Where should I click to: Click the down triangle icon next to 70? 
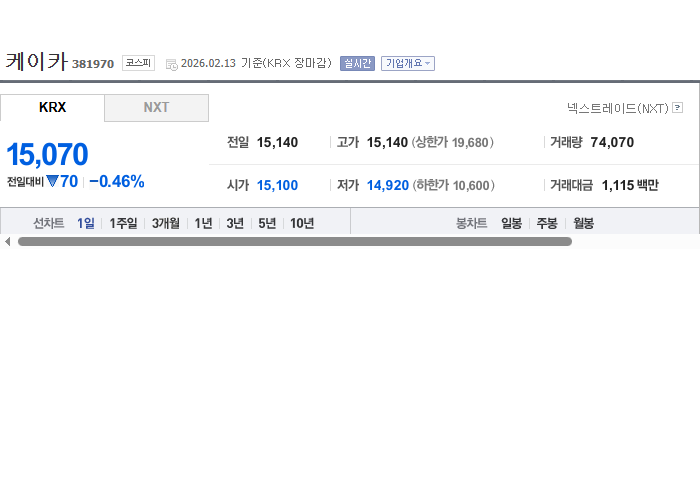coord(52,181)
